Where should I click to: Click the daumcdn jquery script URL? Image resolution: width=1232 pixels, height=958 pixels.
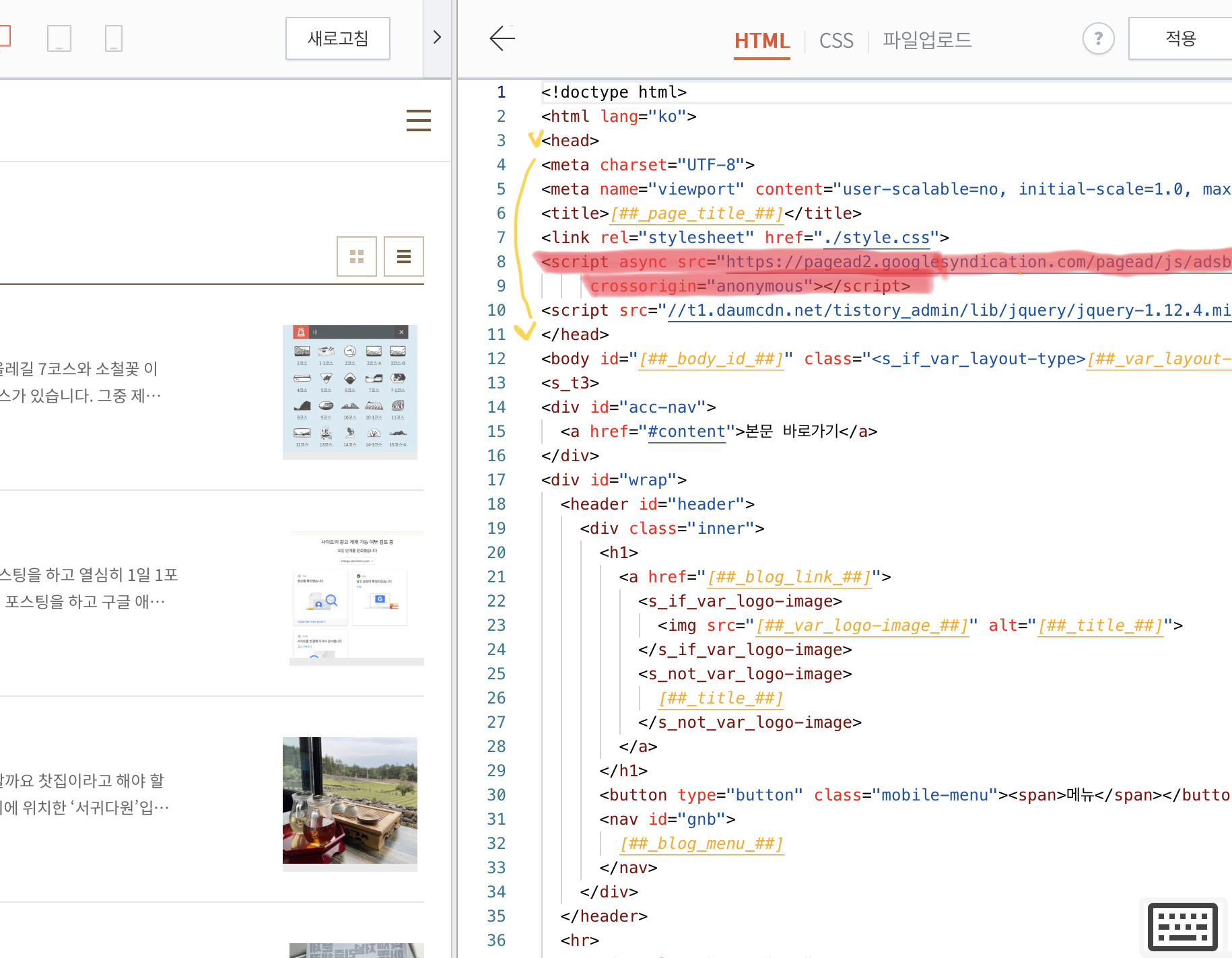pos(949,310)
